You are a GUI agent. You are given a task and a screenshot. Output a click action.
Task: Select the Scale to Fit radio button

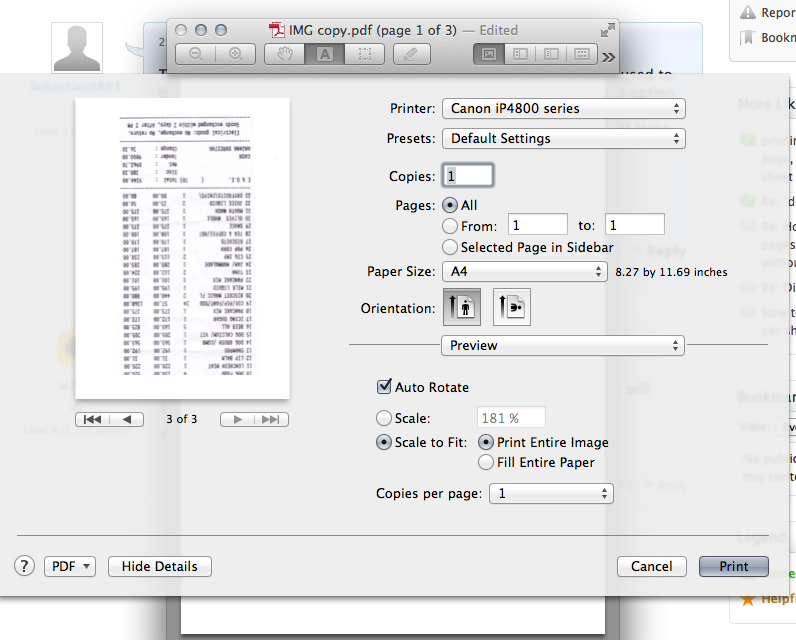[x=384, y=442]
